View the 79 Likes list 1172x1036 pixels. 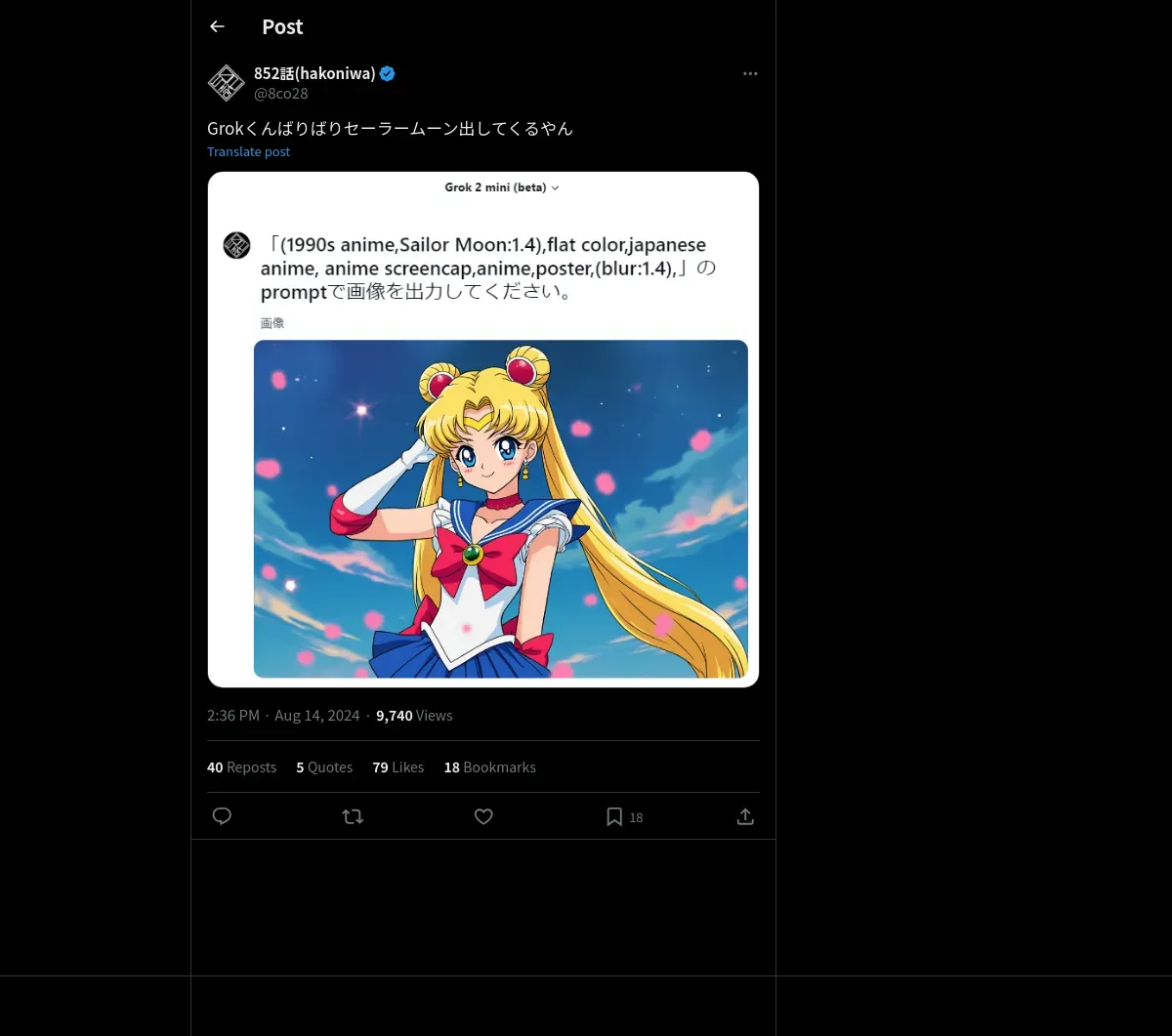click(x=398, y=767)
